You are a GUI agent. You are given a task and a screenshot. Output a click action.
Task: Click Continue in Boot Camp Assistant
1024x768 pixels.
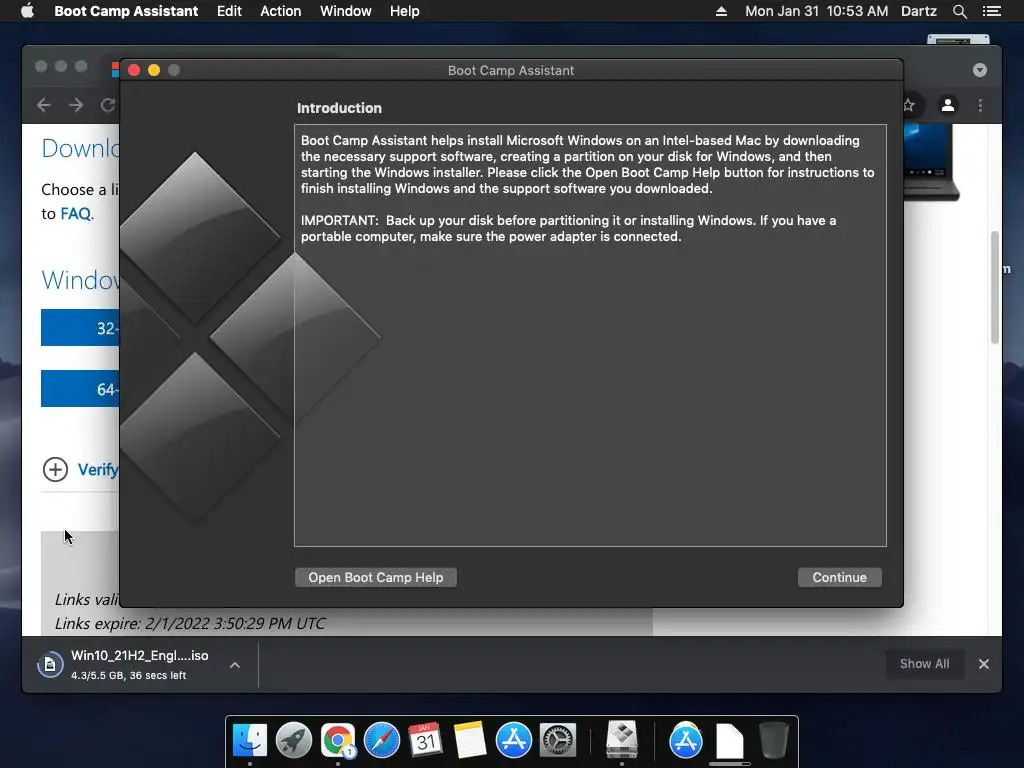click(839, 577)
